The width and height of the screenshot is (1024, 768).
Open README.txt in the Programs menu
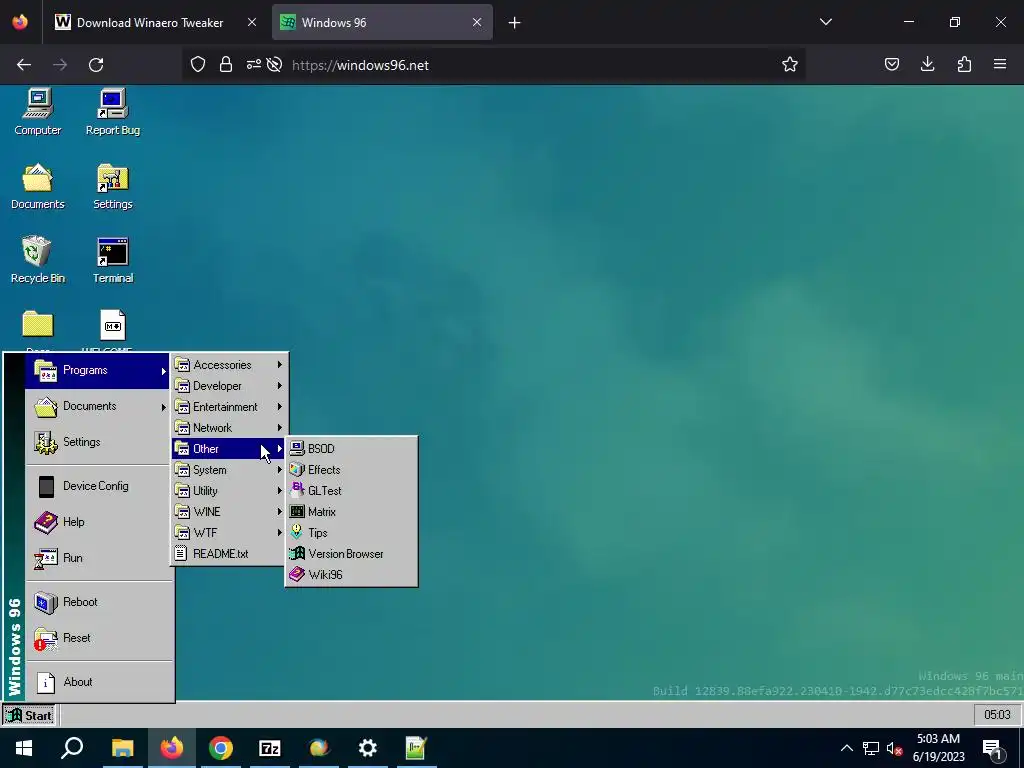pos(229,554)
